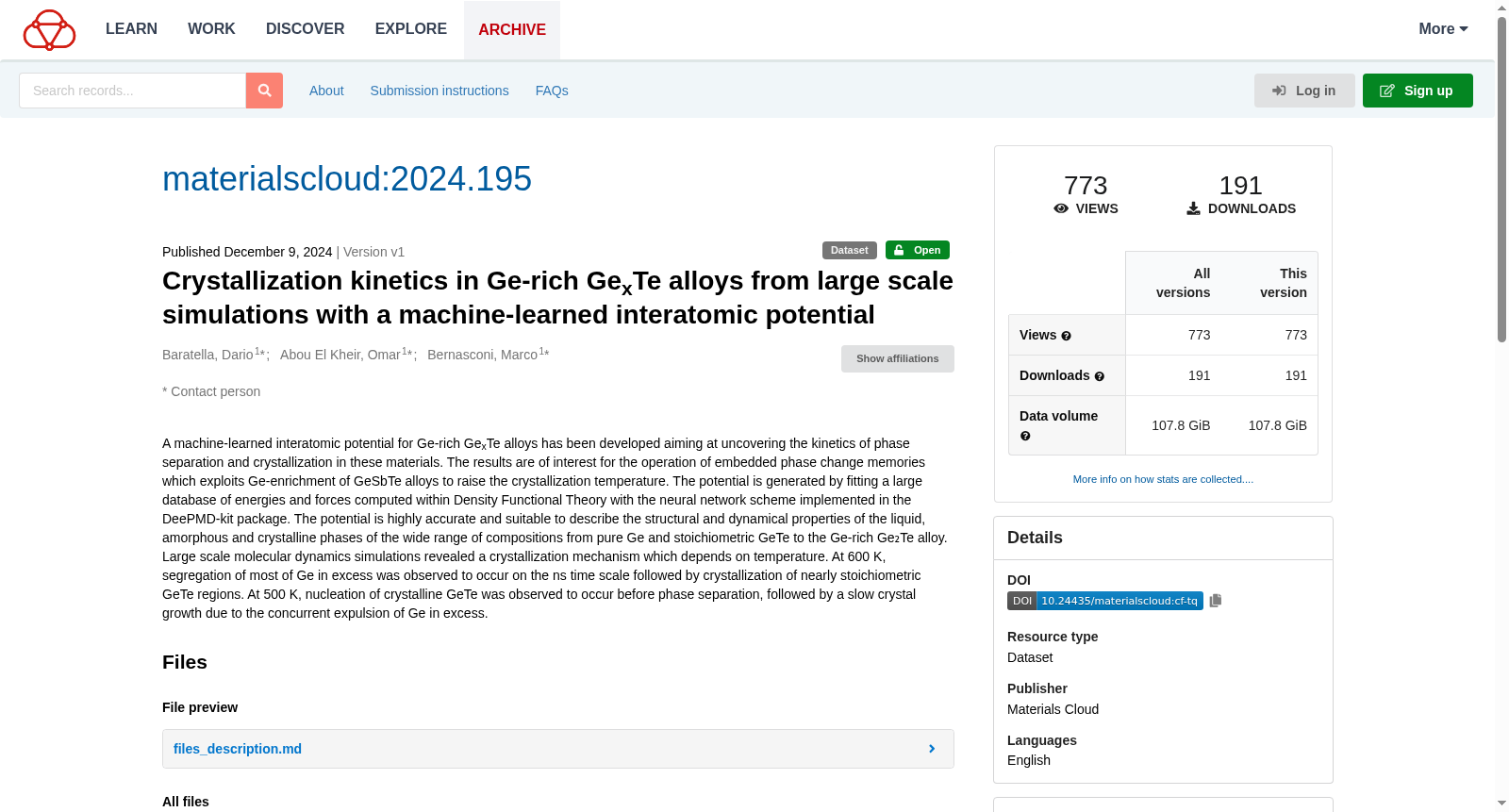Open the EXPLORE menu item

(x=411, y=29)
